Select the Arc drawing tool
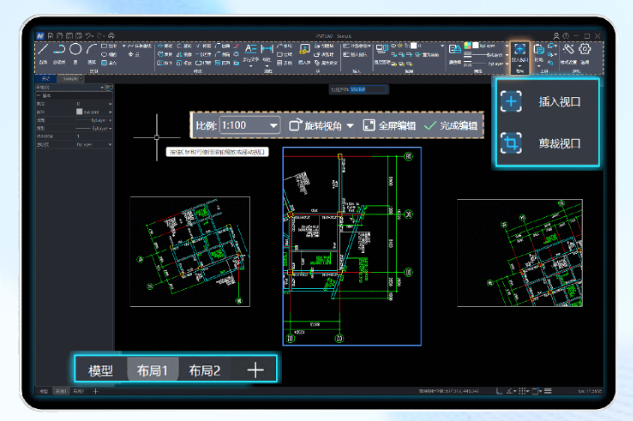 91,48
